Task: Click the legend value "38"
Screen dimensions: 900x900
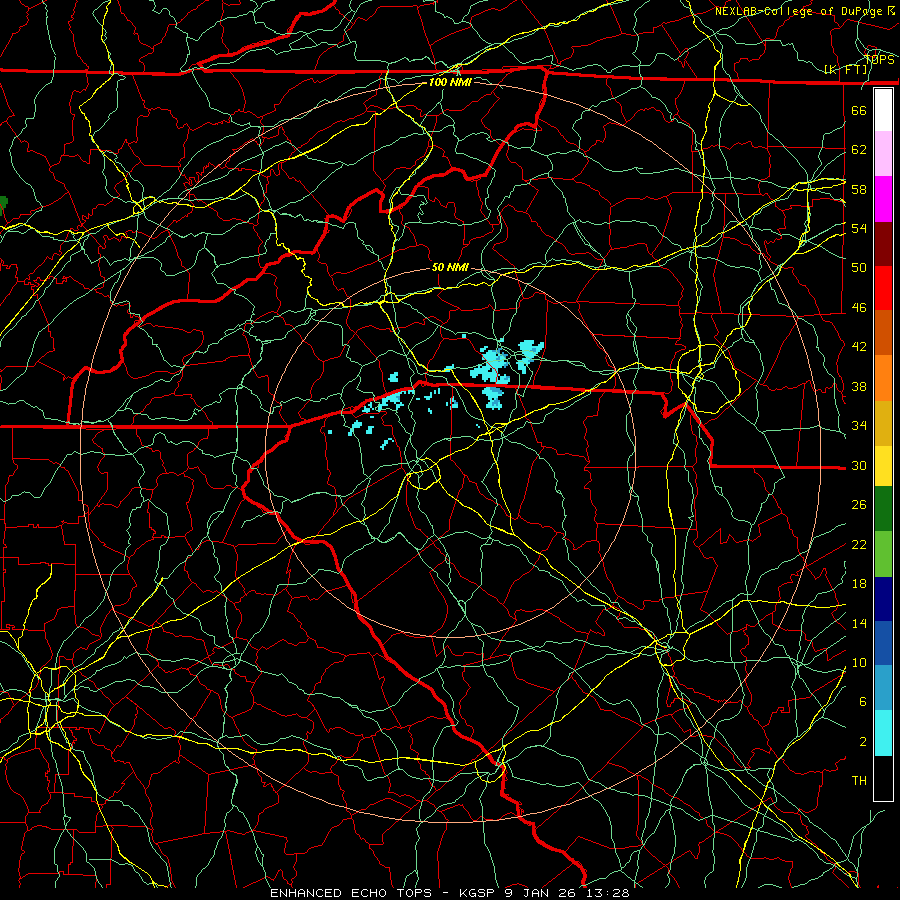Action: [859, 386]
